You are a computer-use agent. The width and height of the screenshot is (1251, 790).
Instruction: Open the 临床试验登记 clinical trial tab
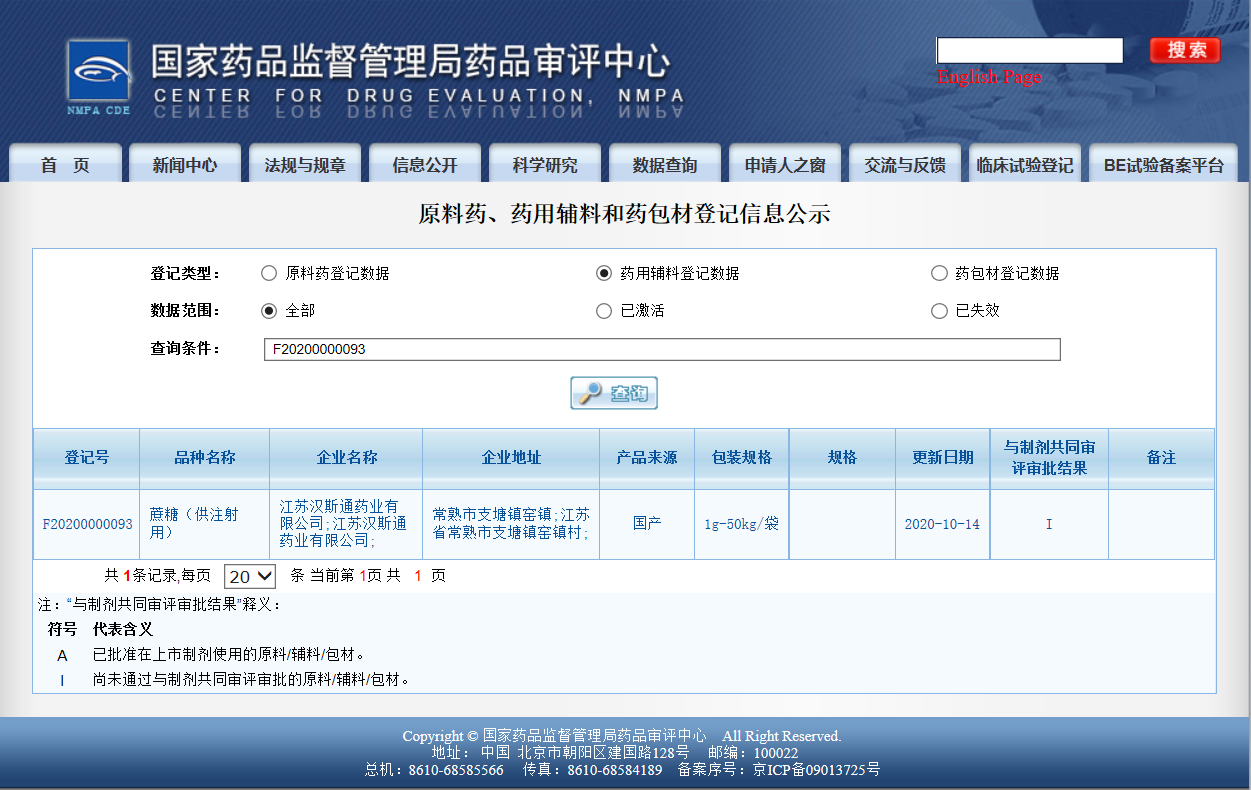click(1024, 163)
